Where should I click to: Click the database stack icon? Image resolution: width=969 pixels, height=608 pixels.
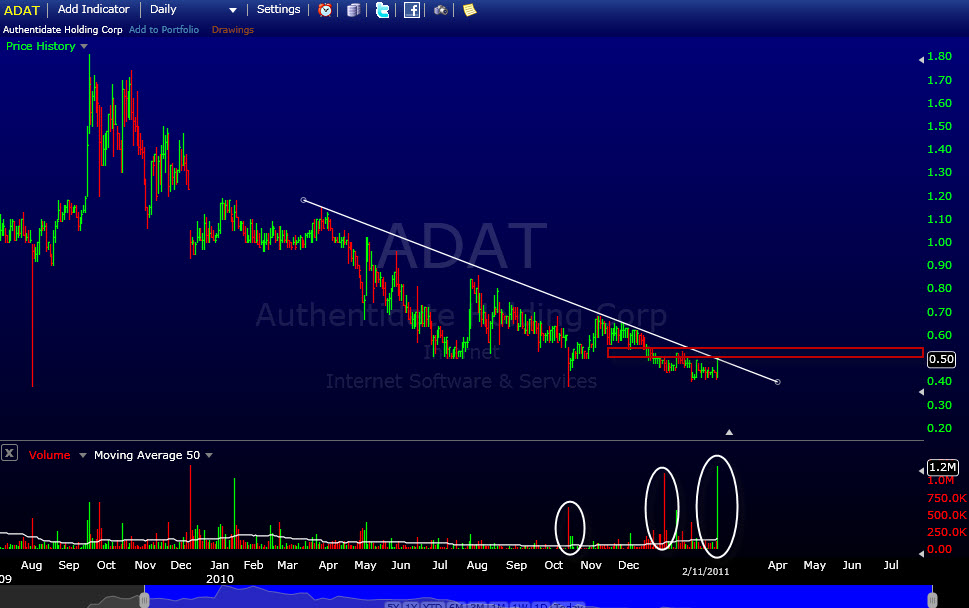[353, 10]
